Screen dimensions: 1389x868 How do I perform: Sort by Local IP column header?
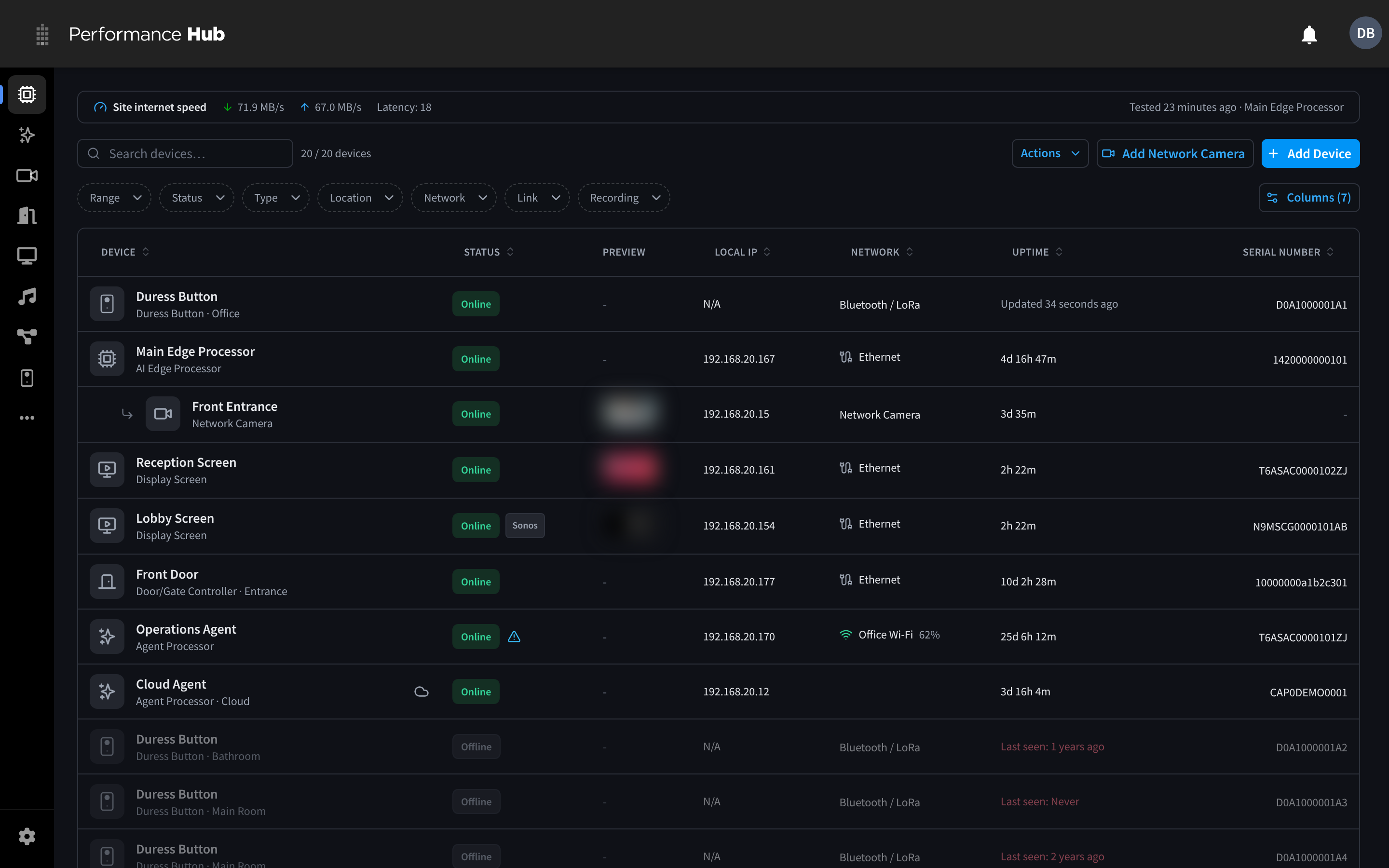tap(742, 252)
